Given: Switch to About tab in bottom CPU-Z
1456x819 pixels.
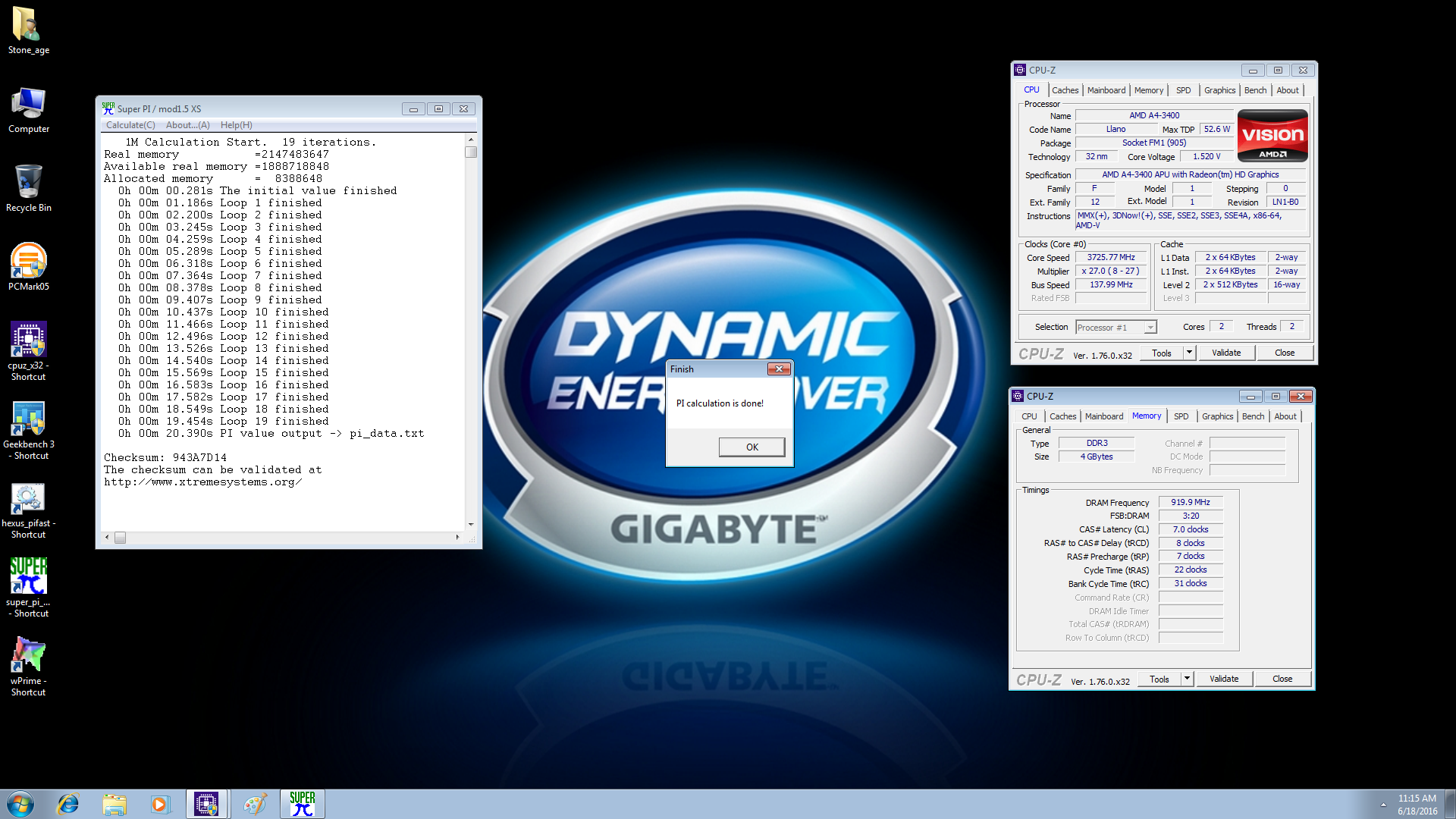Looking at the screenshot, I should pos(1285,416).
